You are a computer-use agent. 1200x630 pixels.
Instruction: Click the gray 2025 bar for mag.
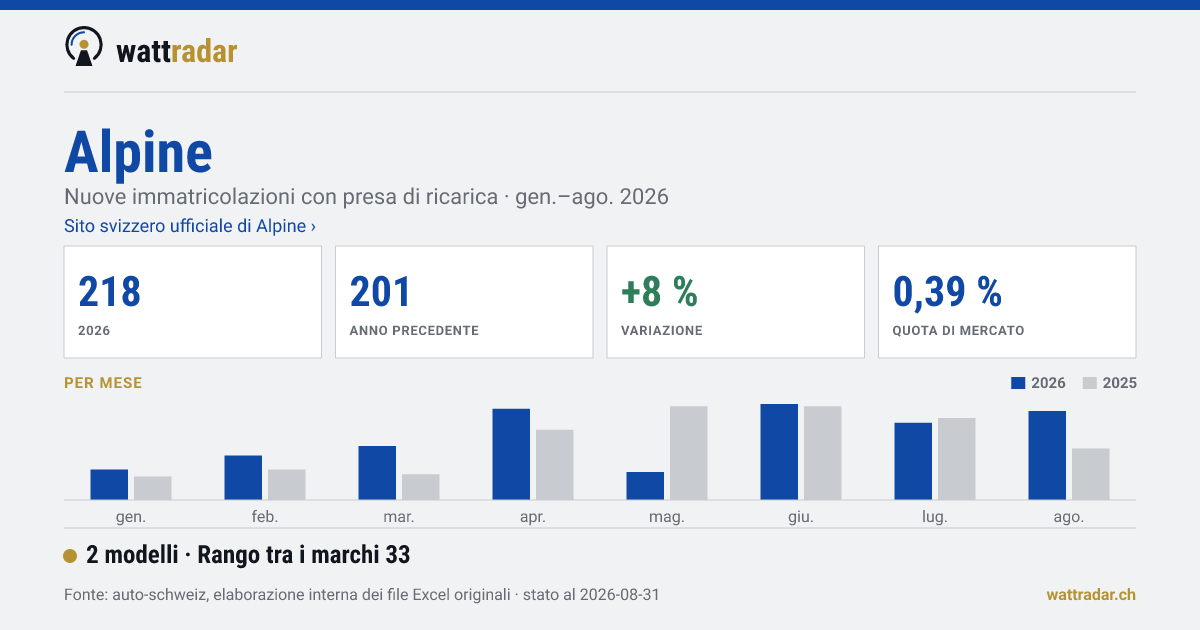tap(689, 453)
